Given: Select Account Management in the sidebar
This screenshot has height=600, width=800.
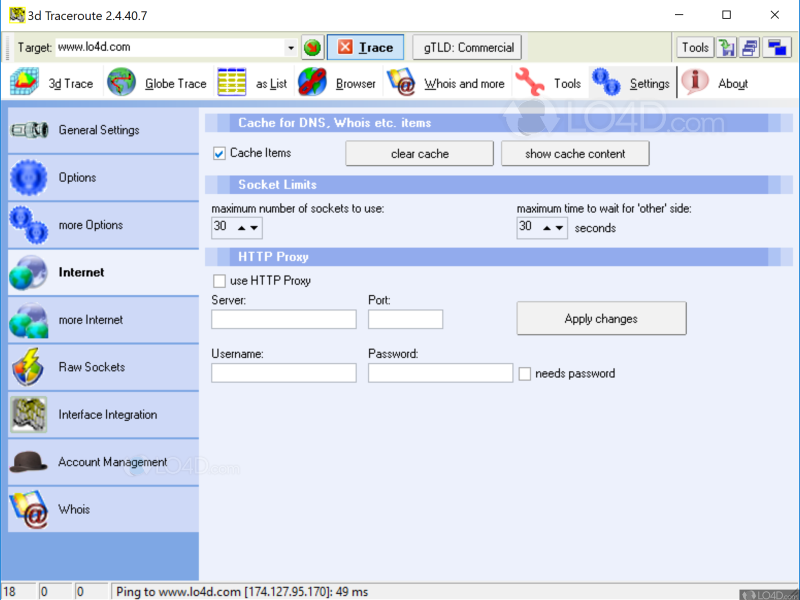Looking at the screenshot, I should (104, 462).
